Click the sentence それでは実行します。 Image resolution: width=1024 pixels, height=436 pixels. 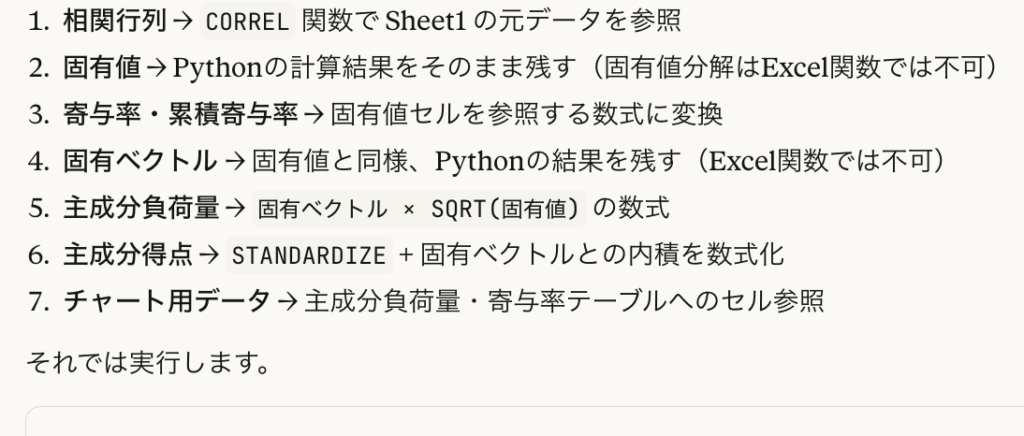tap(148, 361)
